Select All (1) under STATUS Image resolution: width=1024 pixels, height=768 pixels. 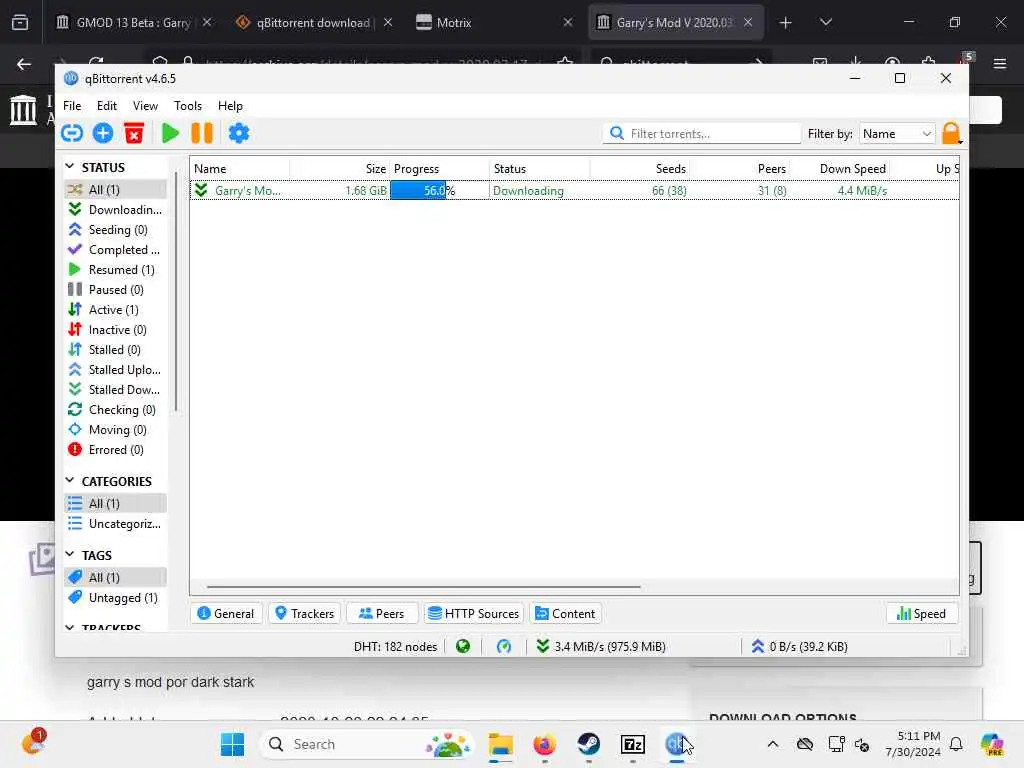tap(115, 189)
